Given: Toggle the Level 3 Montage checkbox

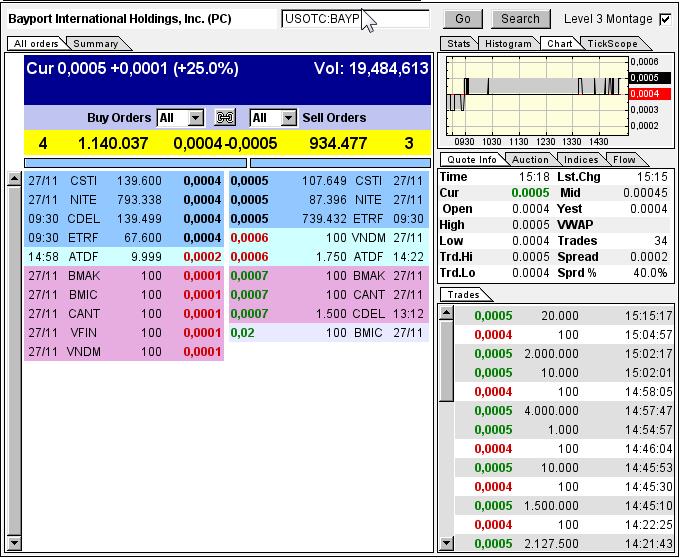Looking at the screenshot, I should [664, 19].
